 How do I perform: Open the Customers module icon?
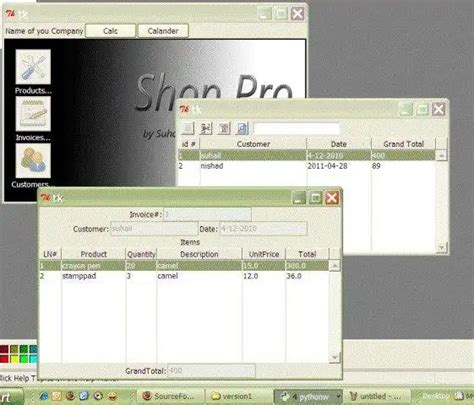33,161
